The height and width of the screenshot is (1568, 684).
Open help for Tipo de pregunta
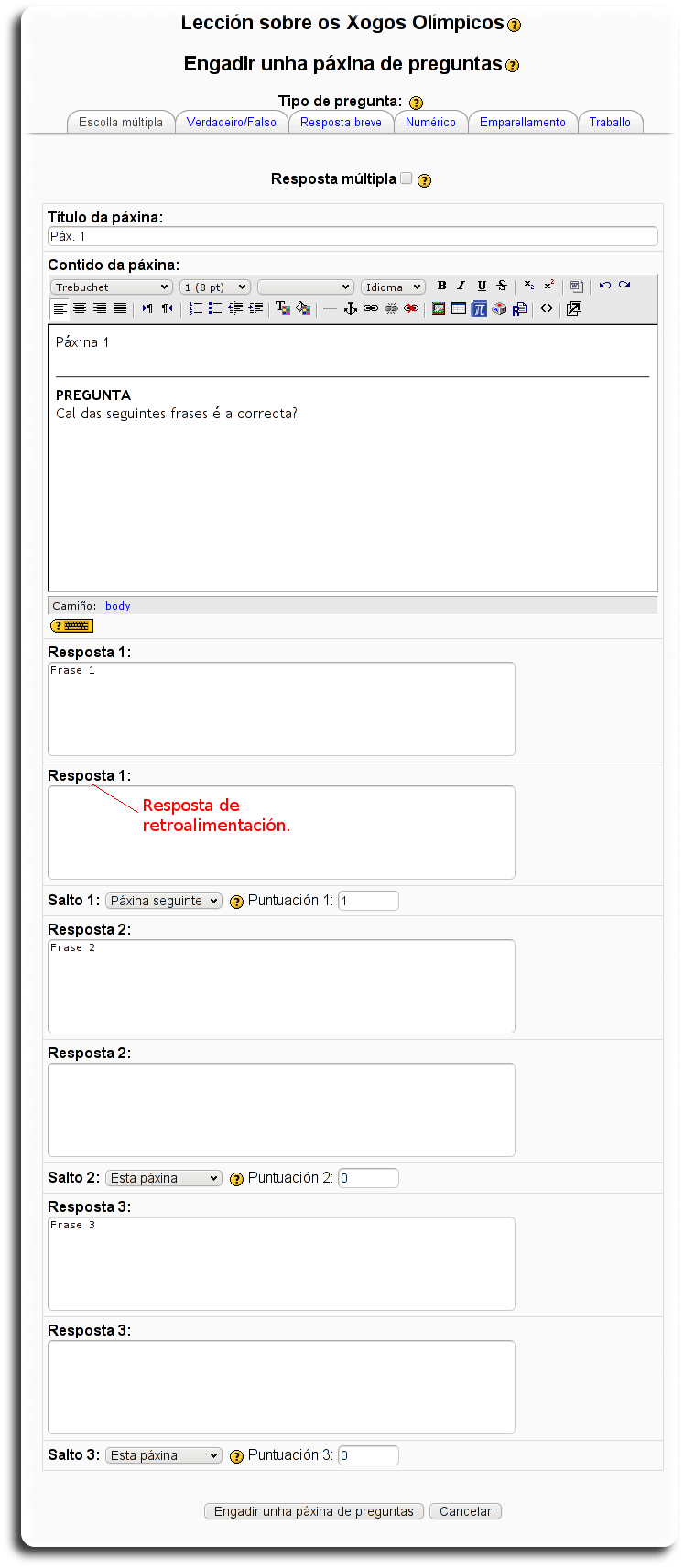[417, 103]
